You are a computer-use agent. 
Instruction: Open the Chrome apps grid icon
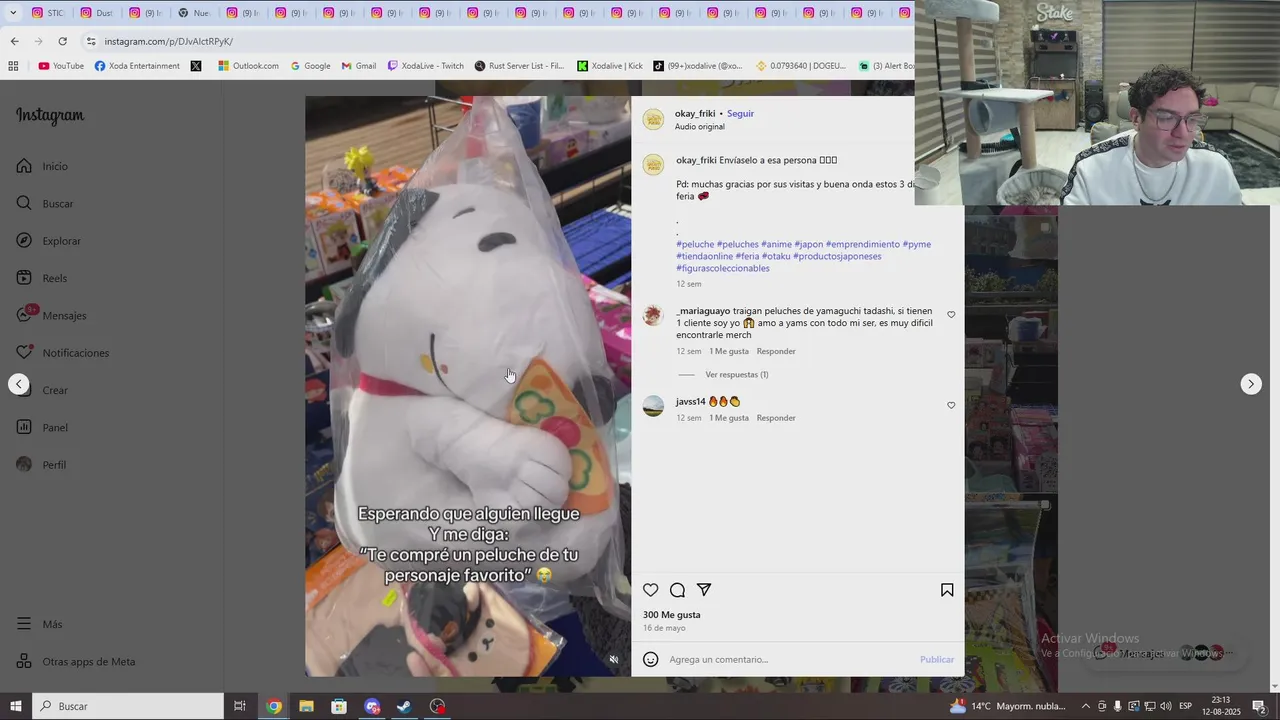tap(13, 66)
